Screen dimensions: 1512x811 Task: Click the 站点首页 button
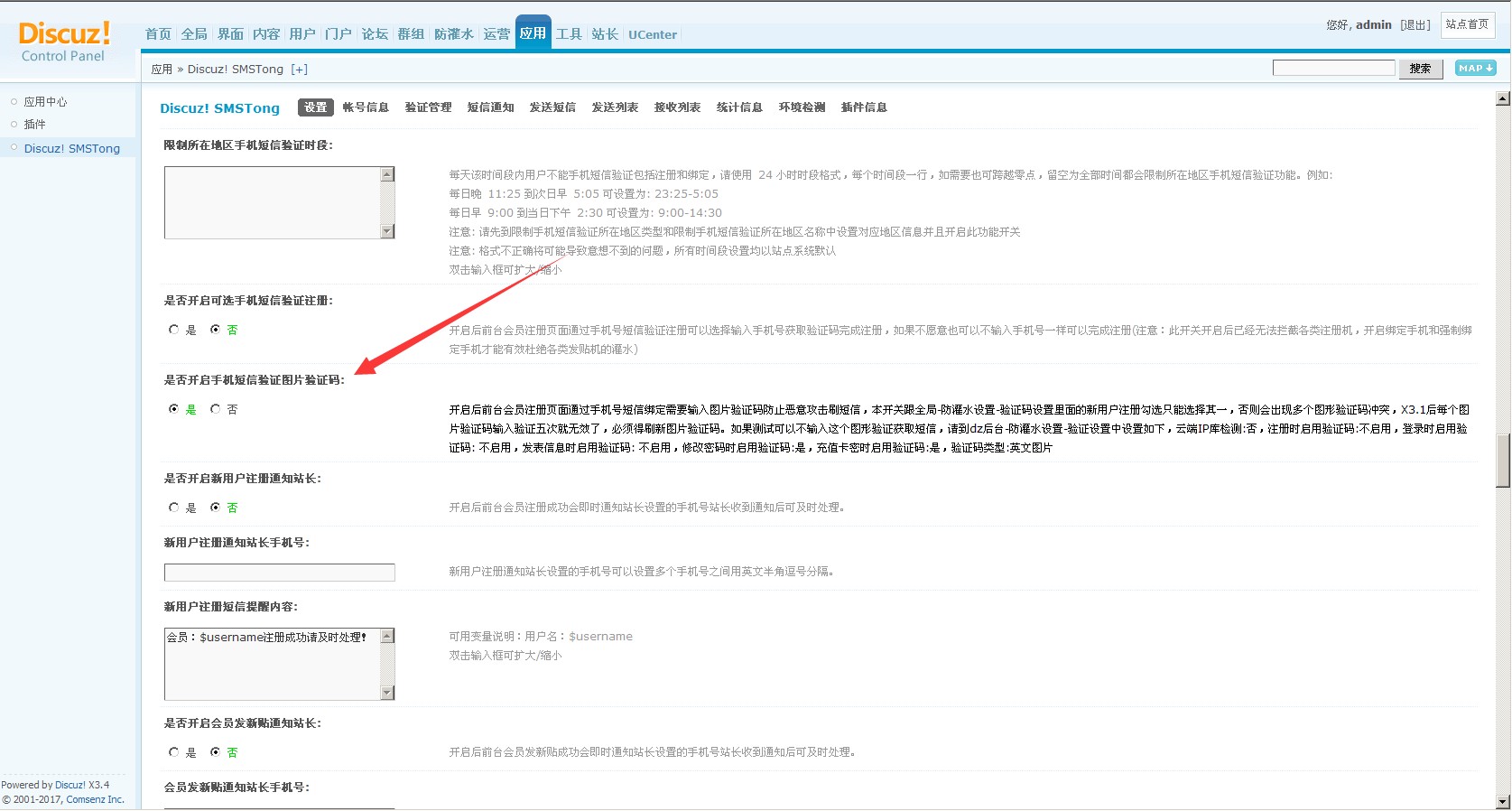click(x=1467, y=24)
